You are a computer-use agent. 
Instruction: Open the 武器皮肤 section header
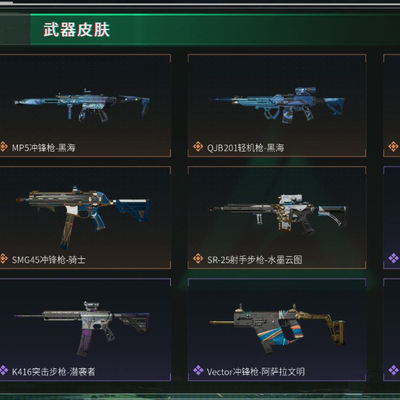click(x=76, y=30)
